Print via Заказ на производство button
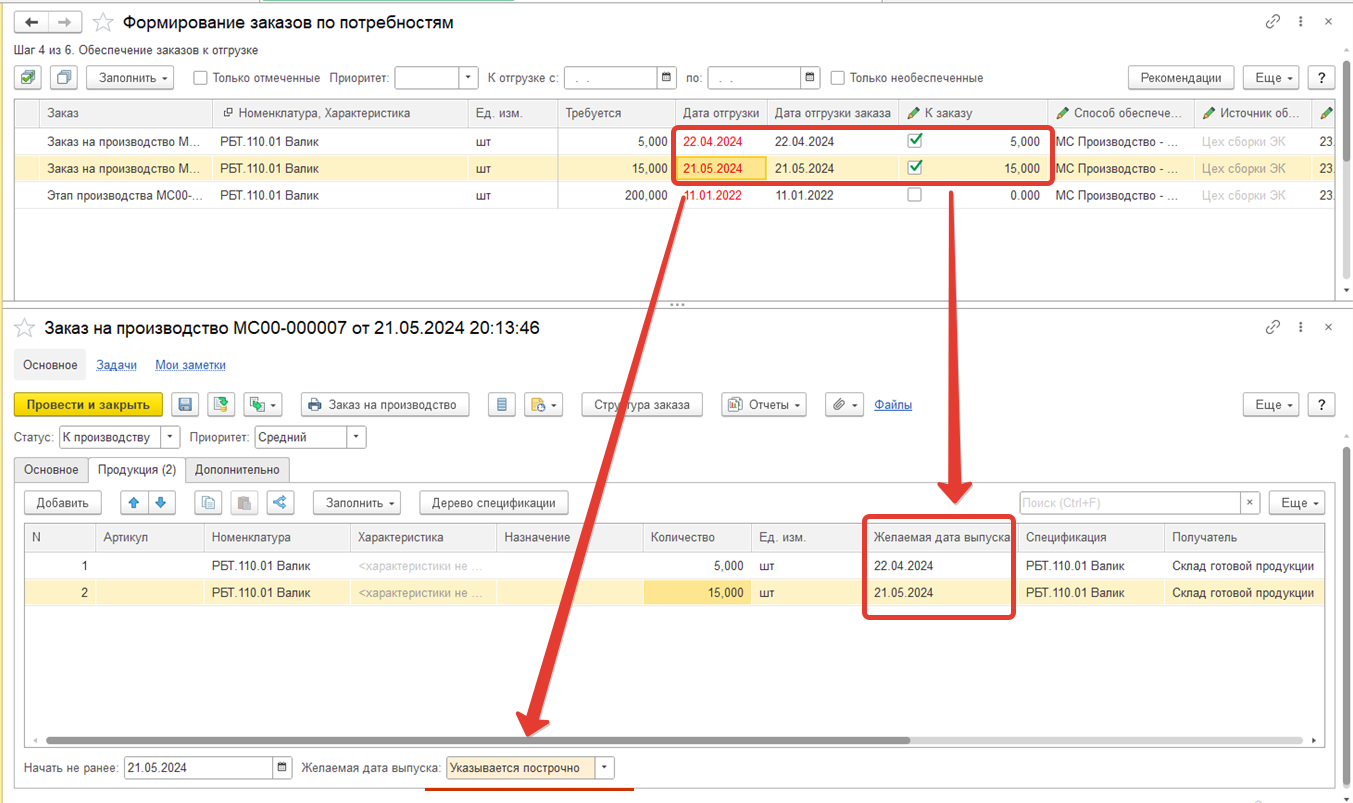Screen dimensions: 1353x803 point(385,405)
